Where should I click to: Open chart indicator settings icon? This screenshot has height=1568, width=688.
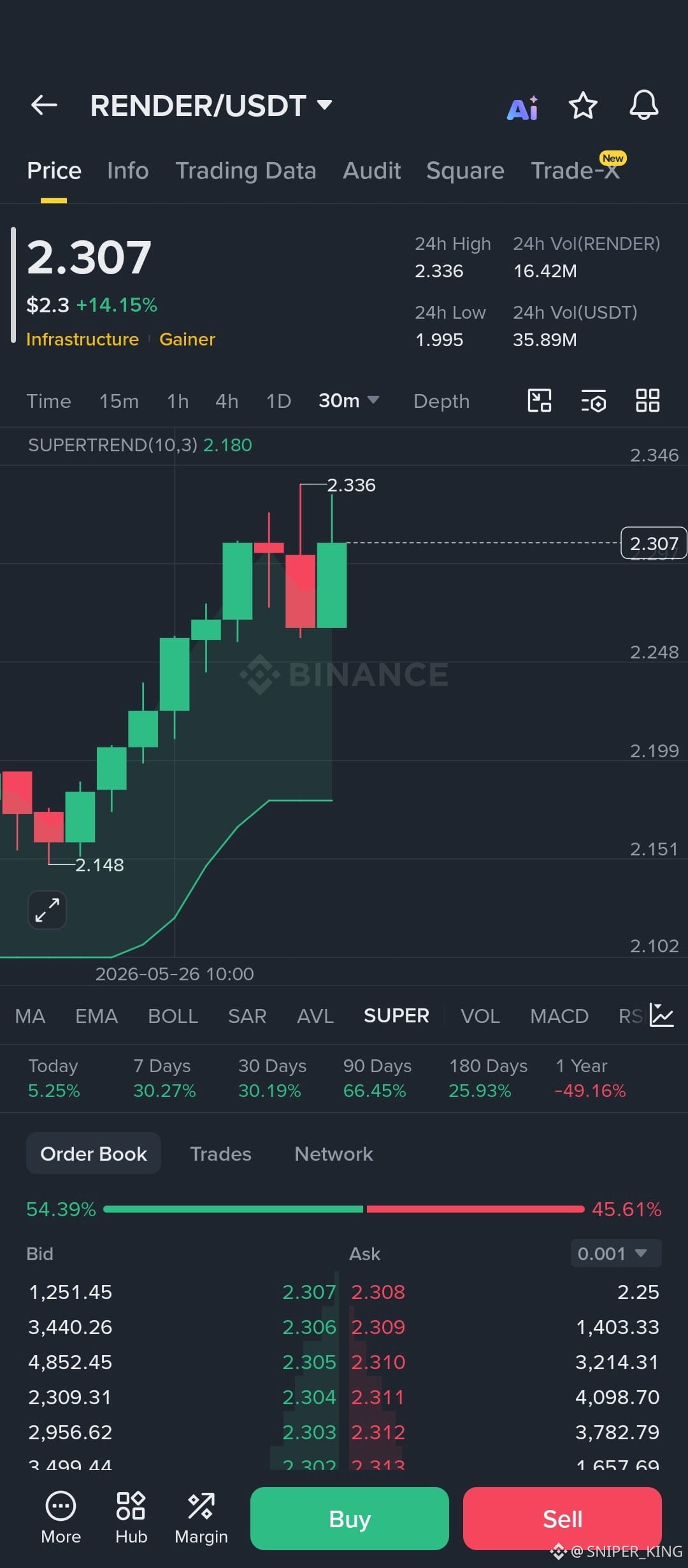(x=594, y=402)
